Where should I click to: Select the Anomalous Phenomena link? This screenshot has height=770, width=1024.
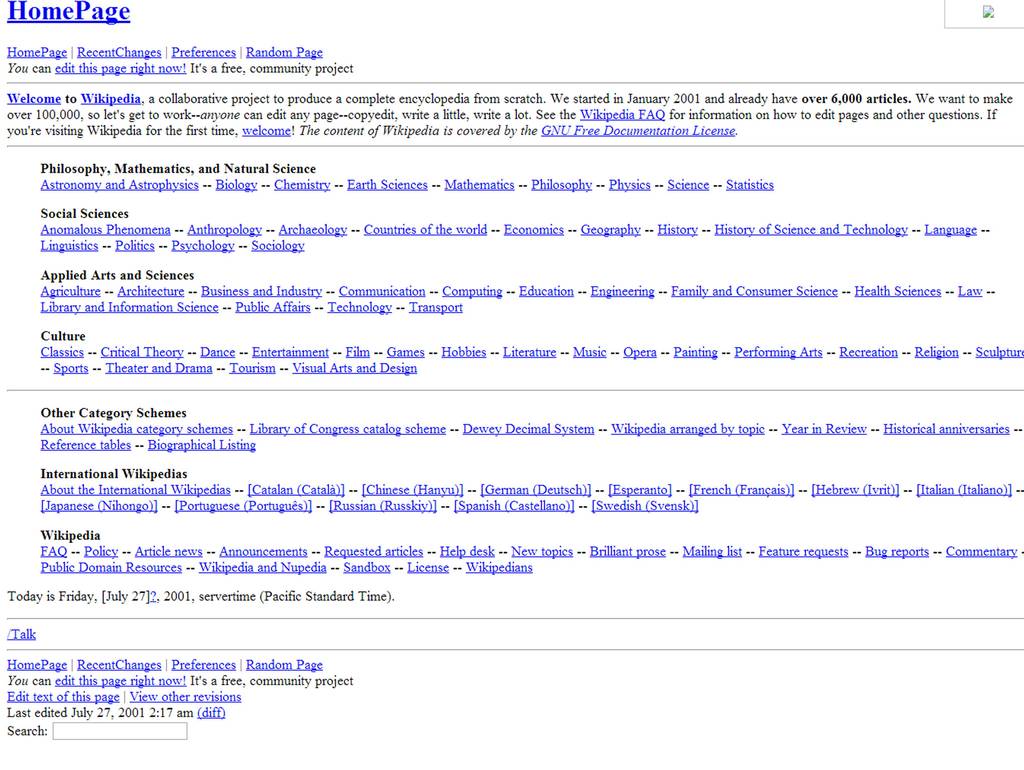[105, 230]
